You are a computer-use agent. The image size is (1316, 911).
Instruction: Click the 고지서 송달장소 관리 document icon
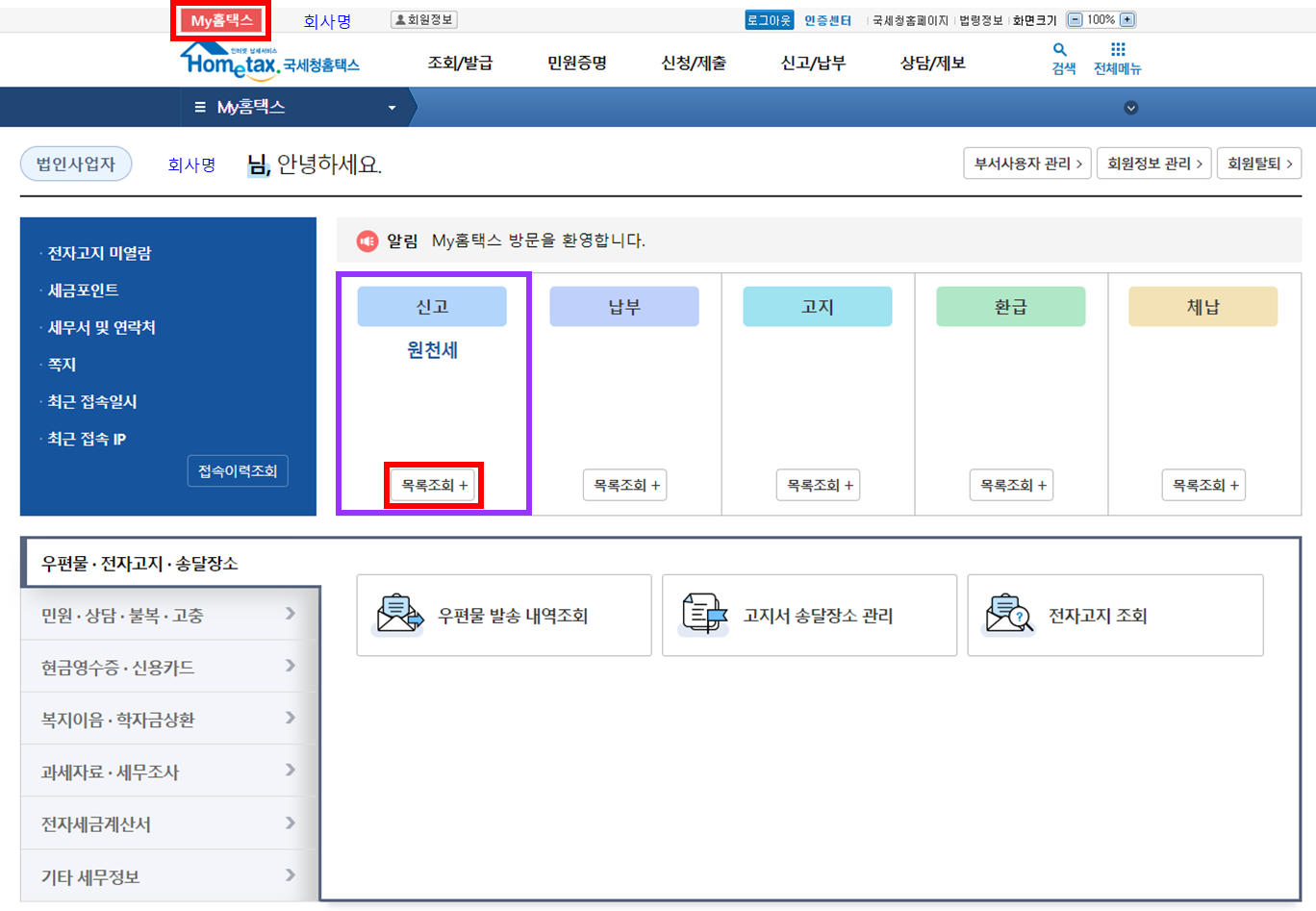click(x=704, y=614)
